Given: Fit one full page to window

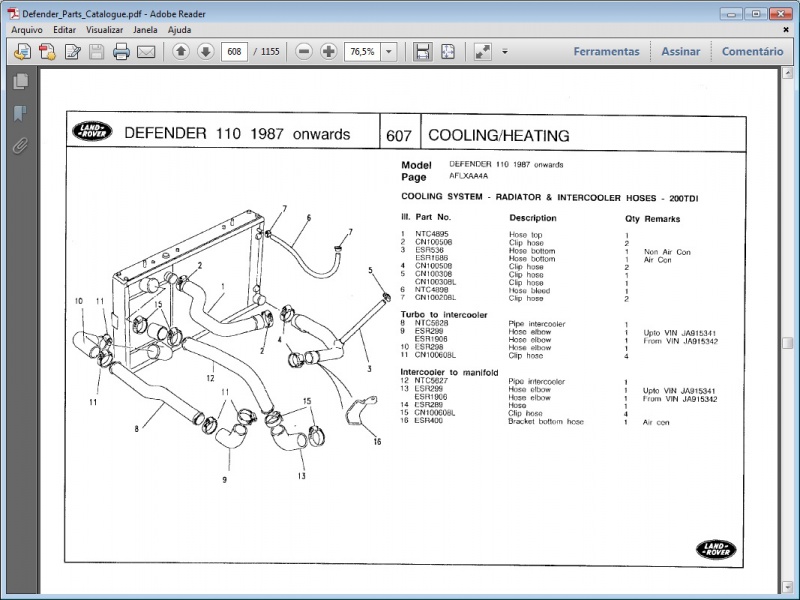Looking at the screenshot, I should (447, 52).
